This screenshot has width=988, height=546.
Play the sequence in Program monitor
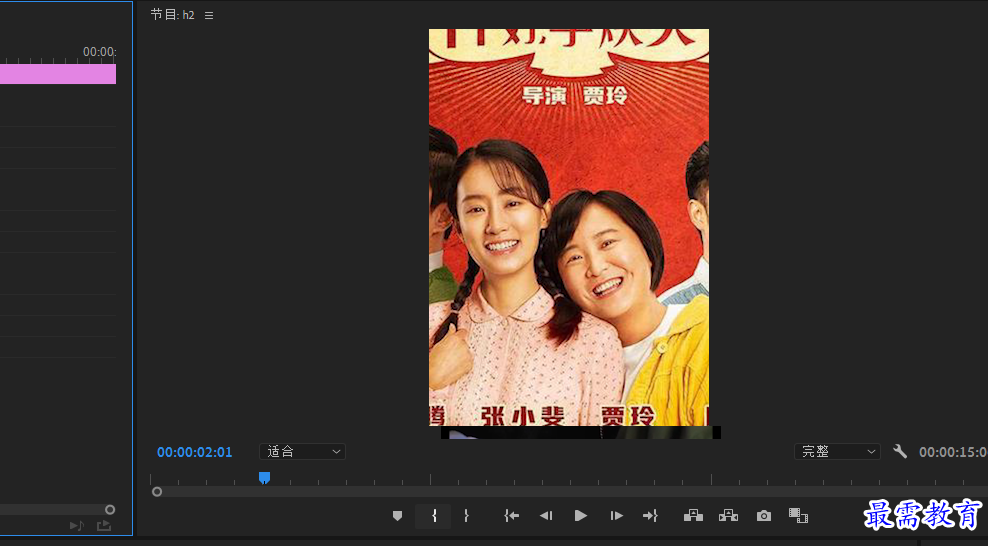581,516
